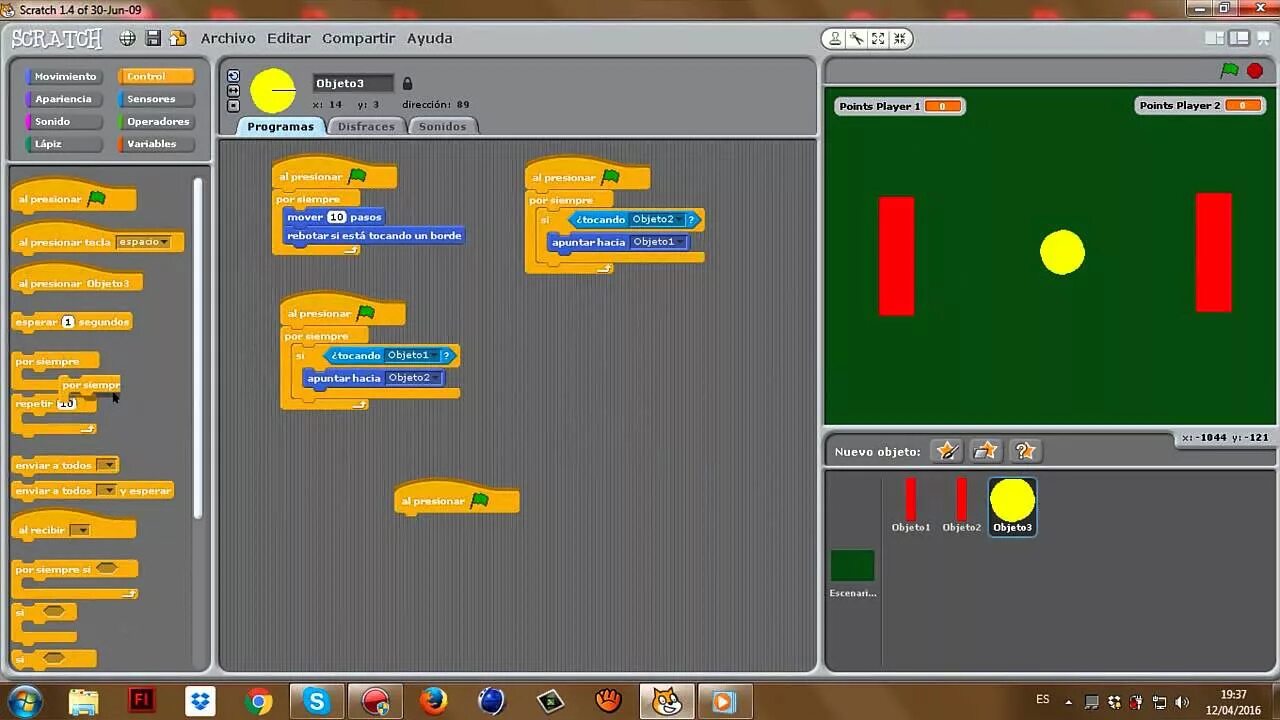Select the Programas tab
This screenshot has height=720, width=1280.
tap(280, 126)
